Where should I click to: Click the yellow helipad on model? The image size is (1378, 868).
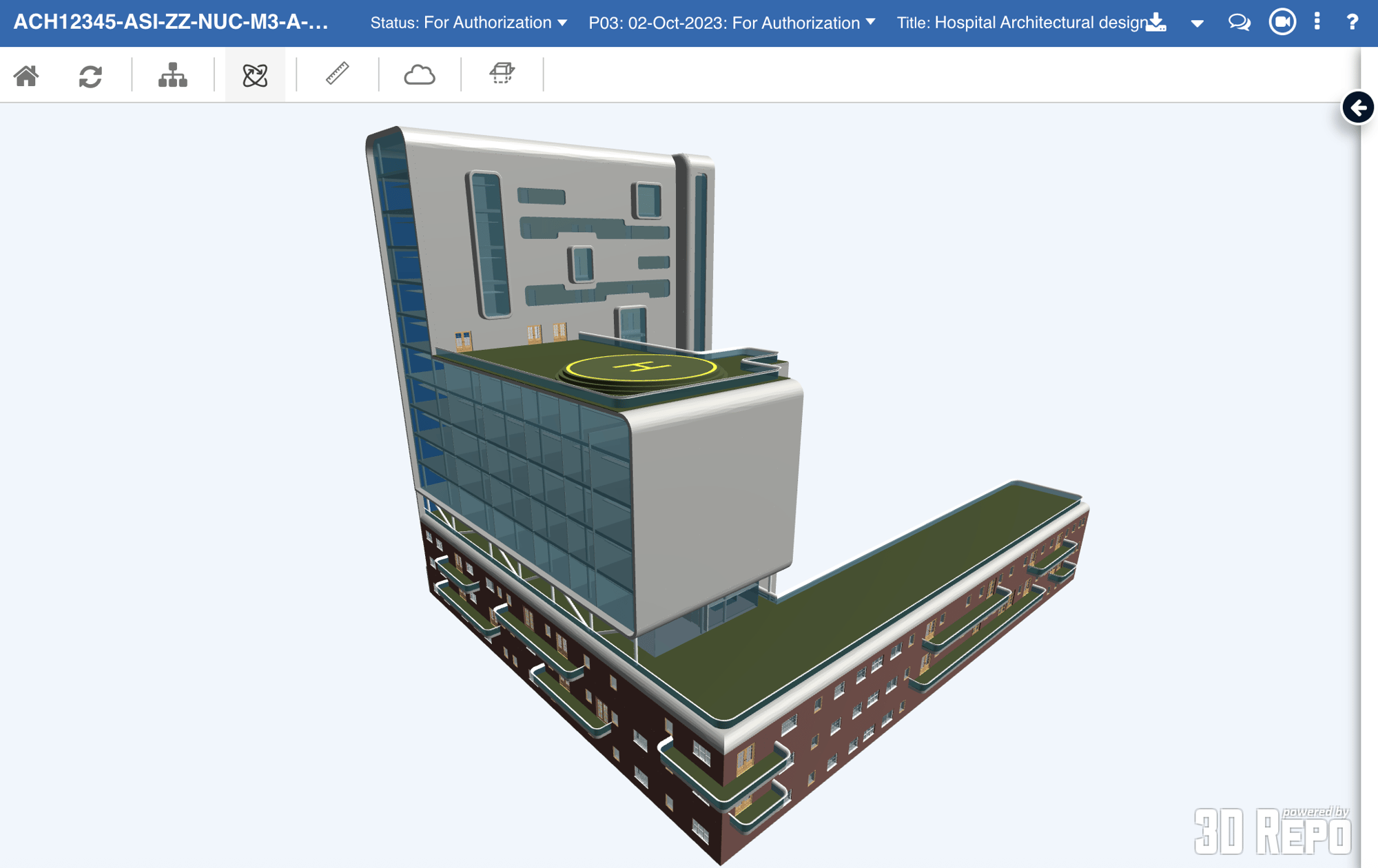pyautogui.click(x=641, y=368)
